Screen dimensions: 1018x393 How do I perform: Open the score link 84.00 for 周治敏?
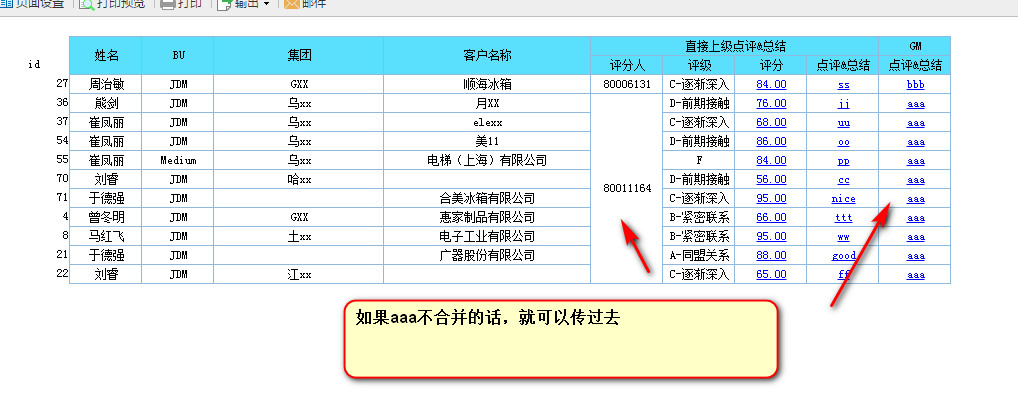pyautogui.click(x=771, y=84)
